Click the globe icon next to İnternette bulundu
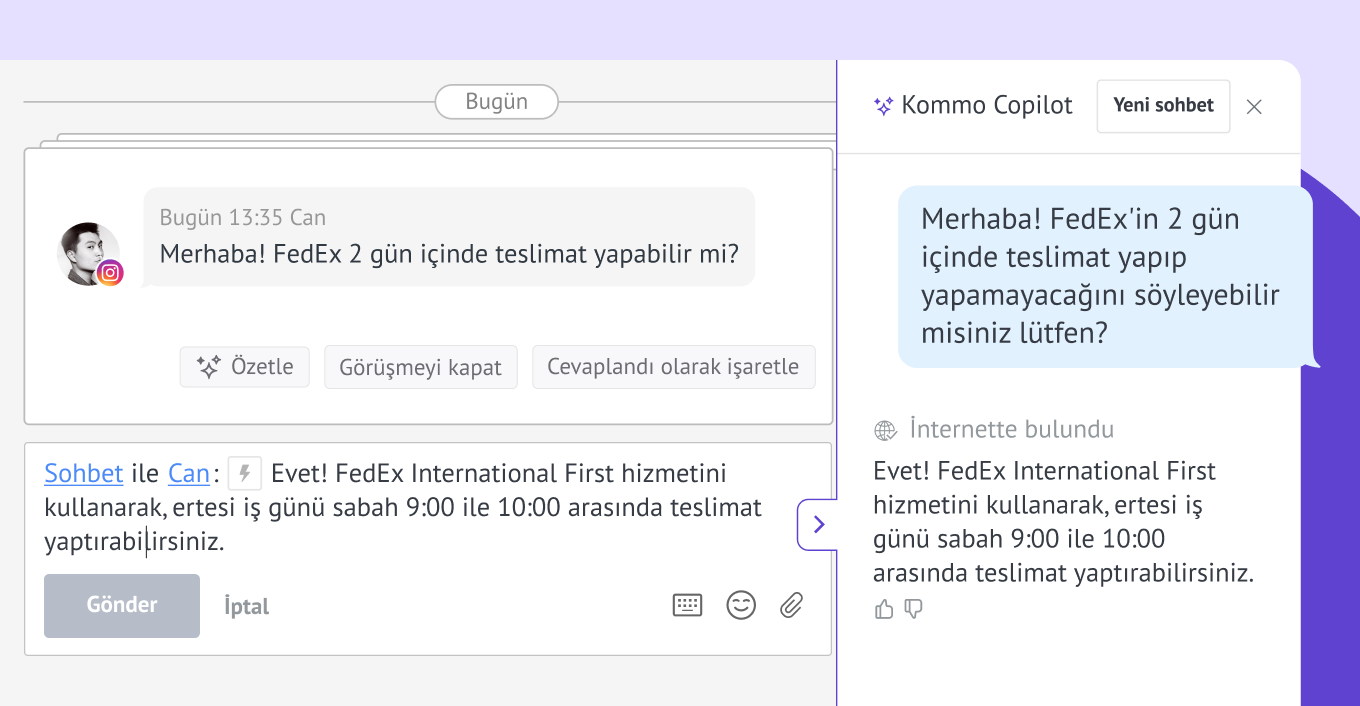The width and height of the screenshot is (1360, 706). [x=885, y=431]
